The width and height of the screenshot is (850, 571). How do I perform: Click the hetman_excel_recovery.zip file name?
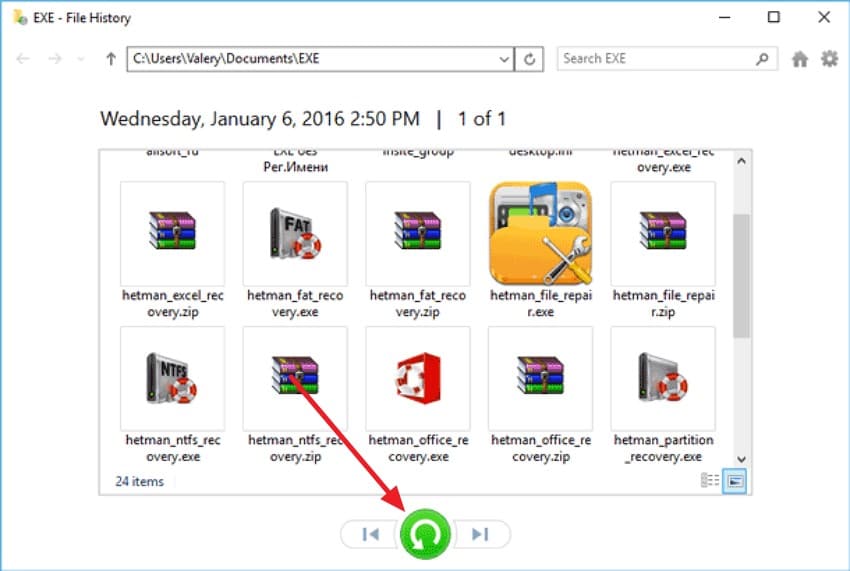[x=172, y=304]
